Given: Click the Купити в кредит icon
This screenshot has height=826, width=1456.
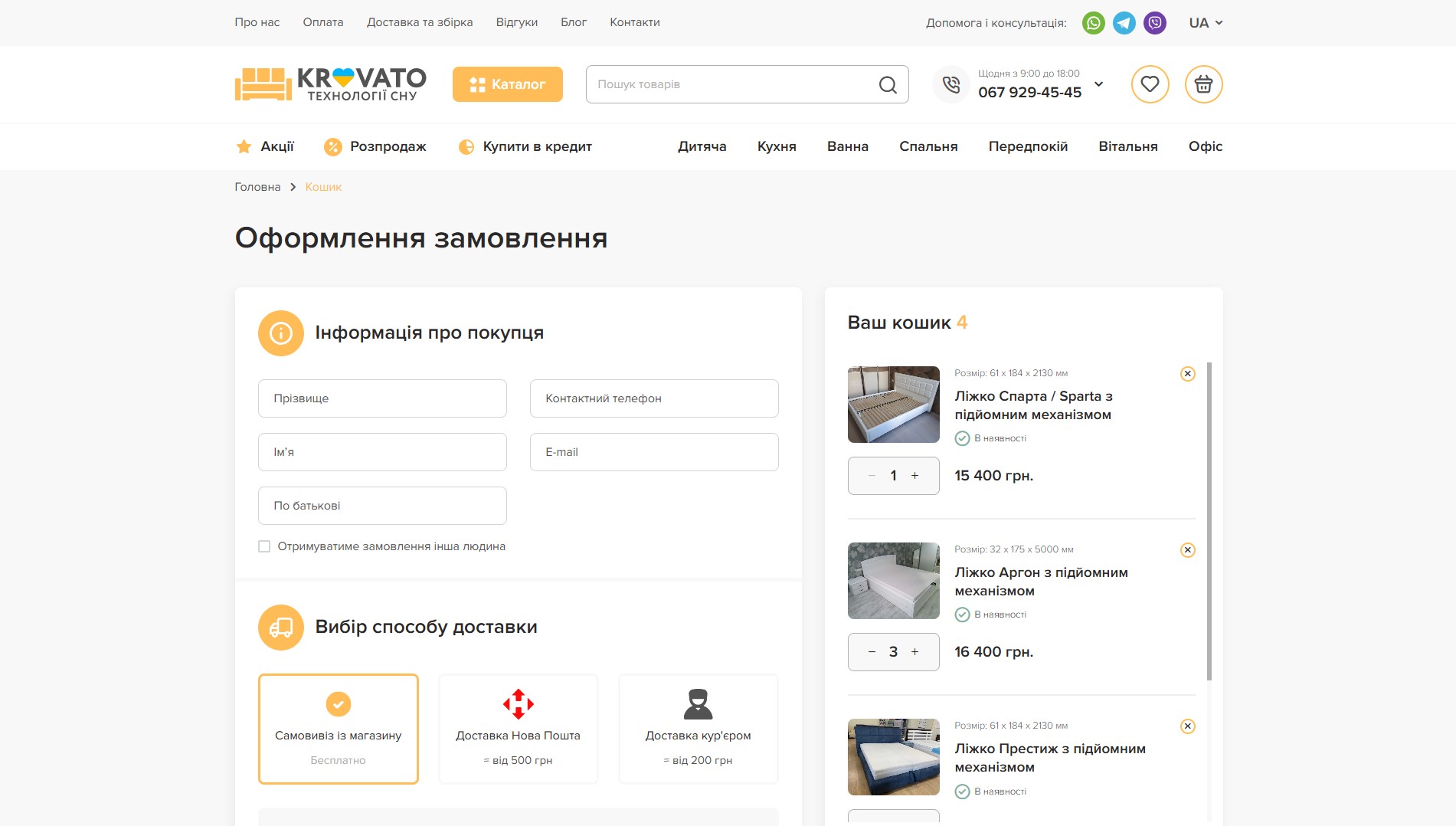Looking at the screenshot, I should tap(466, 146).
